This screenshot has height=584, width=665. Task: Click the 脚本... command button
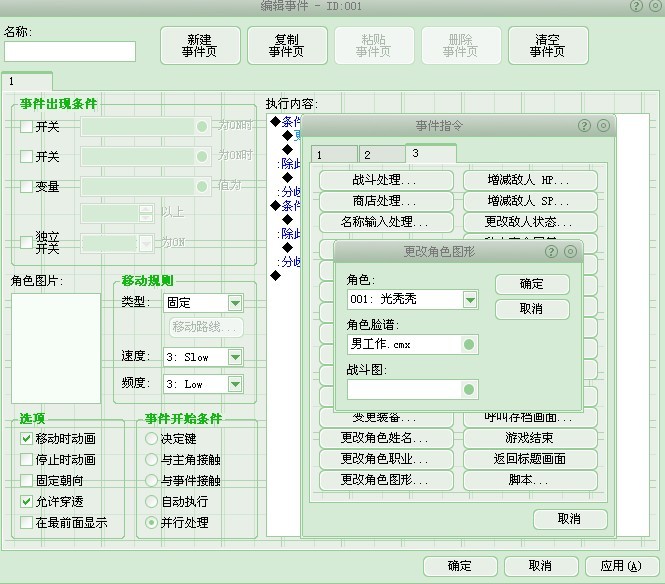(x=530, y=480)
